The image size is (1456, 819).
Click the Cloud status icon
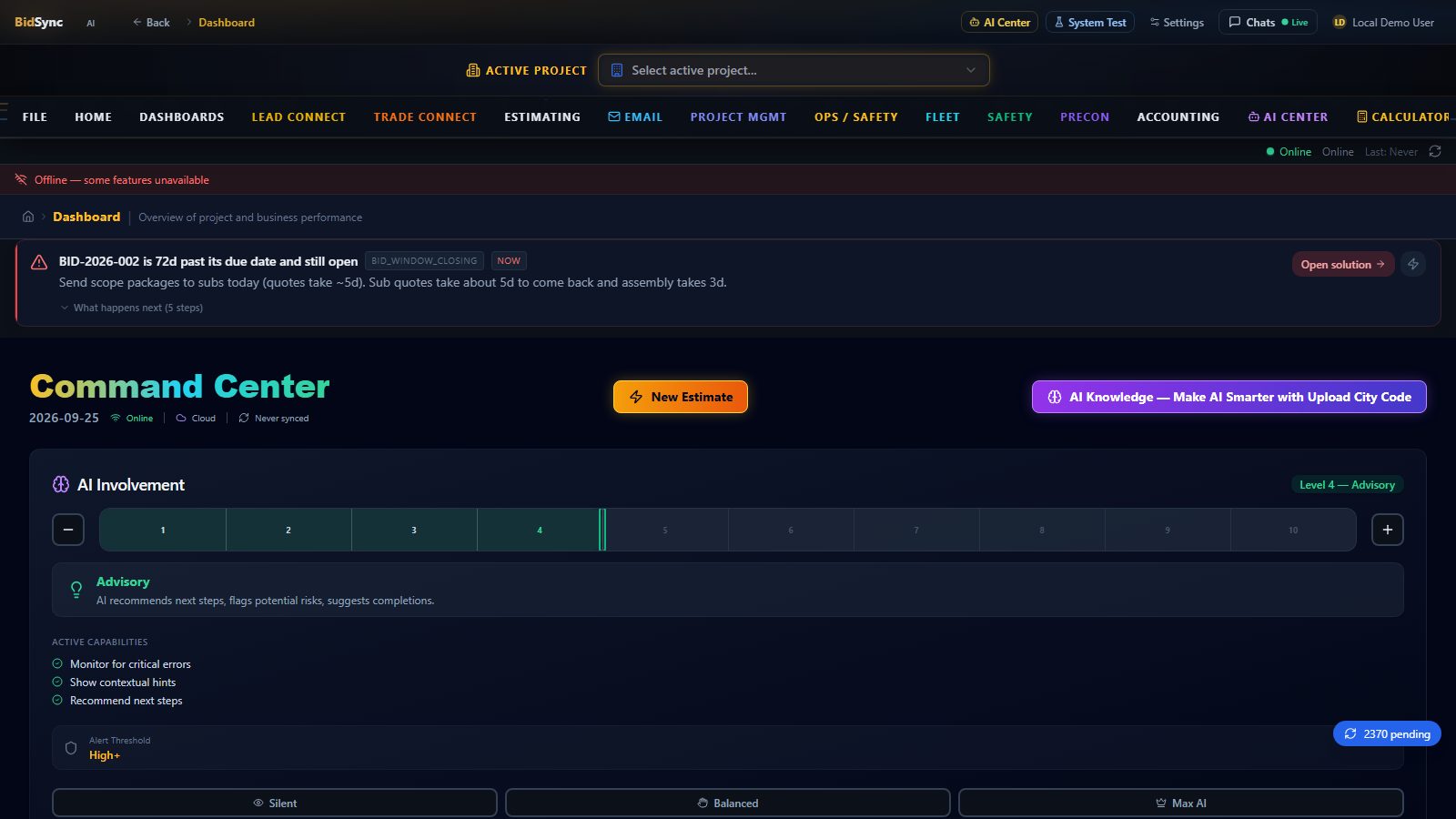coord(181,418)
